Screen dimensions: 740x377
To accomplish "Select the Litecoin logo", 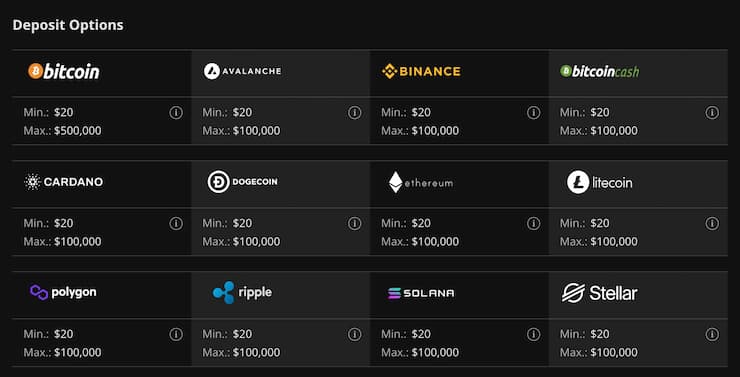I will 599,182.
